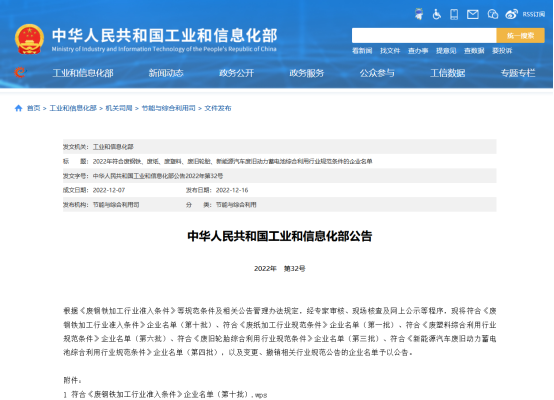Click the home icon in the breadcrumb
Screen dimensions: 554x400
pyautogui.click(x=18, y=108)
